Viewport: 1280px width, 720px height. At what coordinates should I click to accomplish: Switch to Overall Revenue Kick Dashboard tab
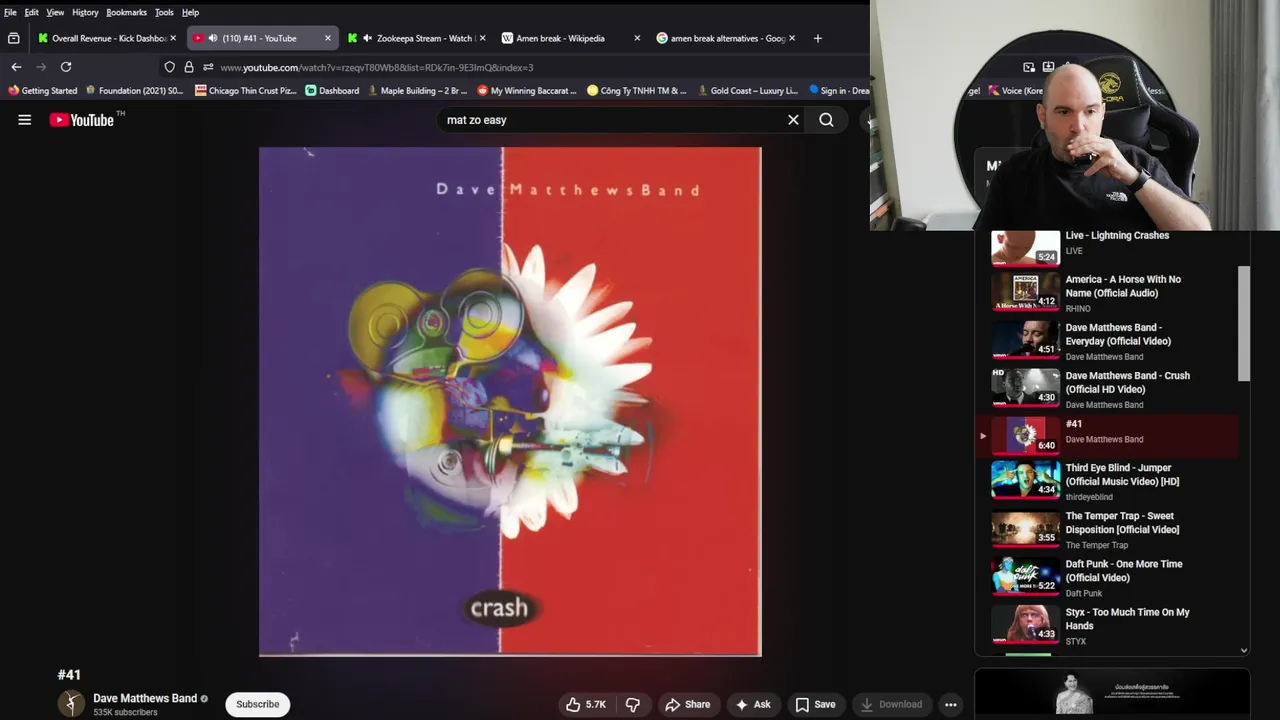[107, 38]
